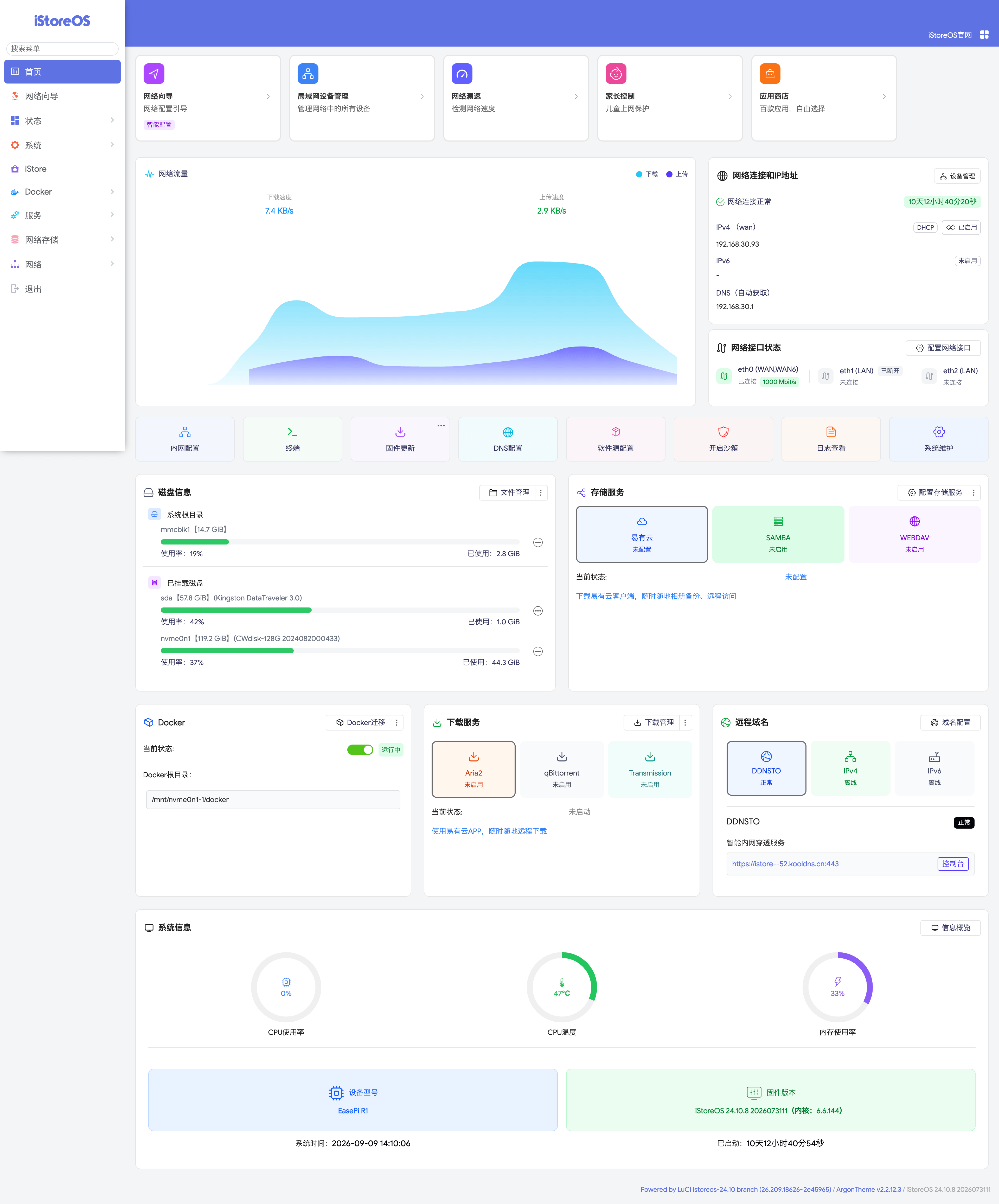Expand the 网络存储 sidebar menu
Screen dimensions: 999x1204
[x=62, y=240]
